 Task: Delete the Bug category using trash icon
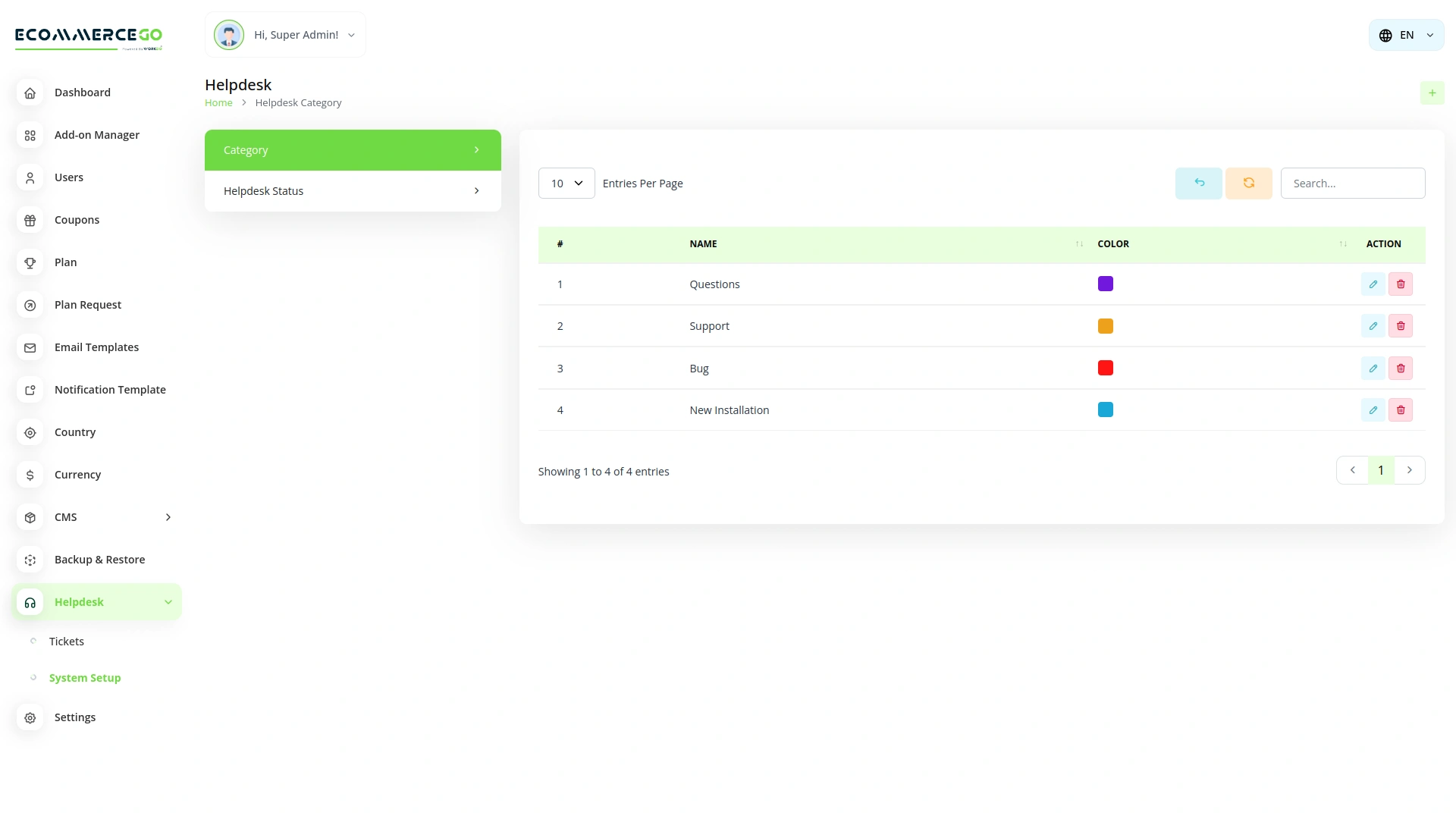[1401, 368]
